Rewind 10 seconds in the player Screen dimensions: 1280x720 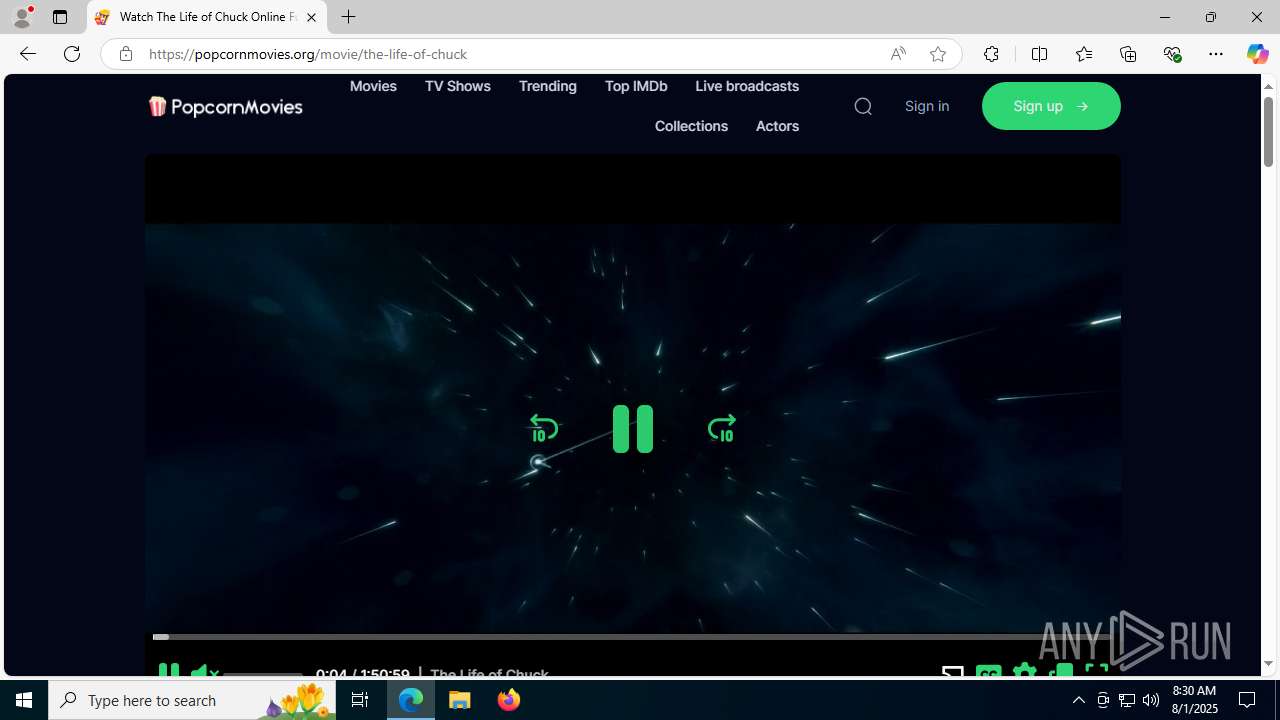pos(544,428)
